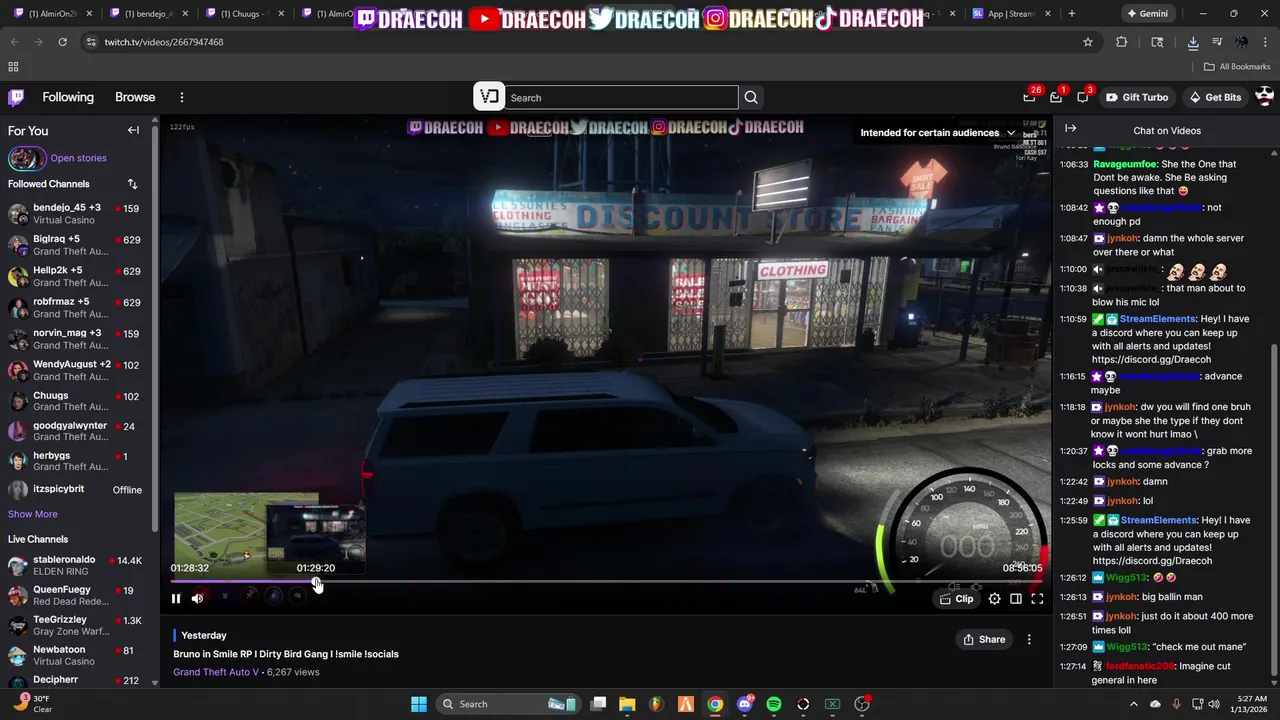Toggle theatre mode
1280x720 pixels.
pos(1016,599)
